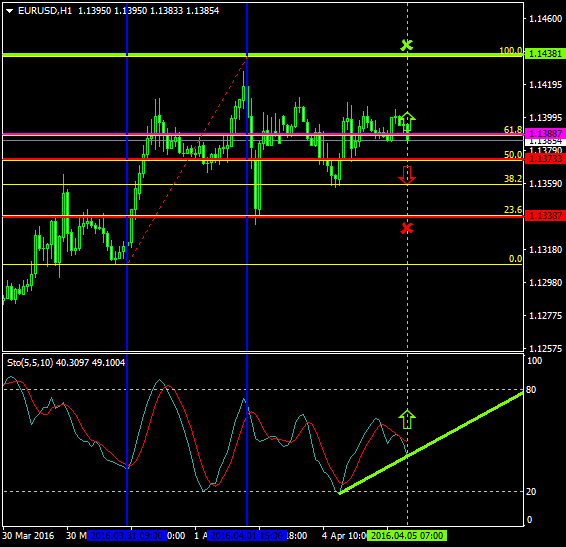Click the red 1.13733 price label
The image size is (566, 547).
coord(545,159)
